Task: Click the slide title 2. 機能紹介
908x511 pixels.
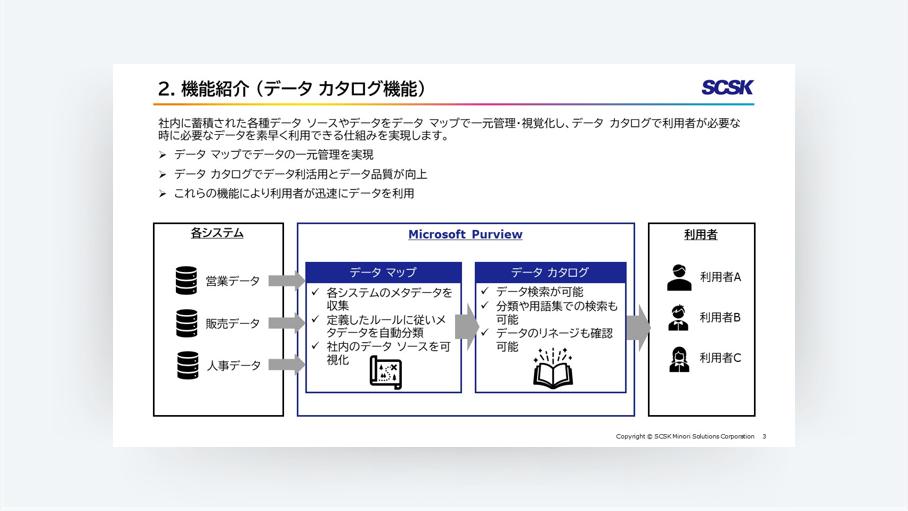Action: click(292, 89)
